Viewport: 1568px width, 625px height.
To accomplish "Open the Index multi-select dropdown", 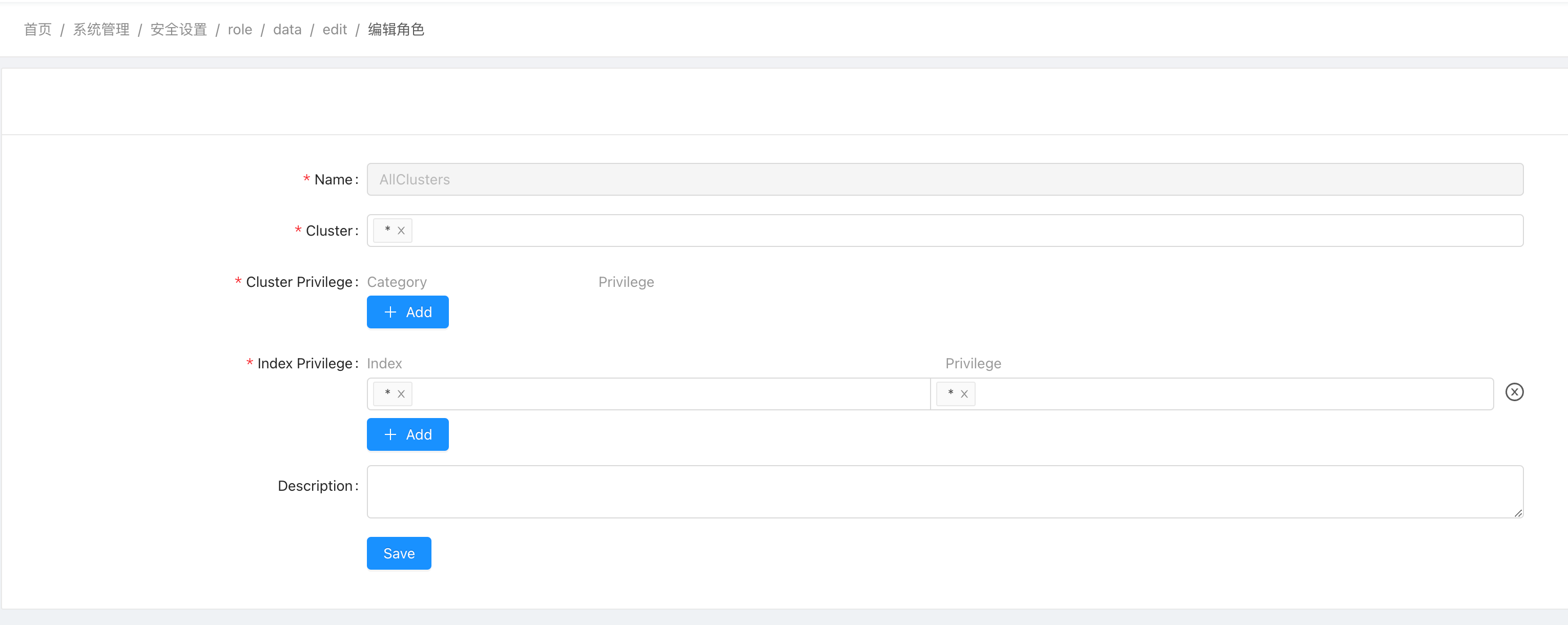I will tap(670, 394).
